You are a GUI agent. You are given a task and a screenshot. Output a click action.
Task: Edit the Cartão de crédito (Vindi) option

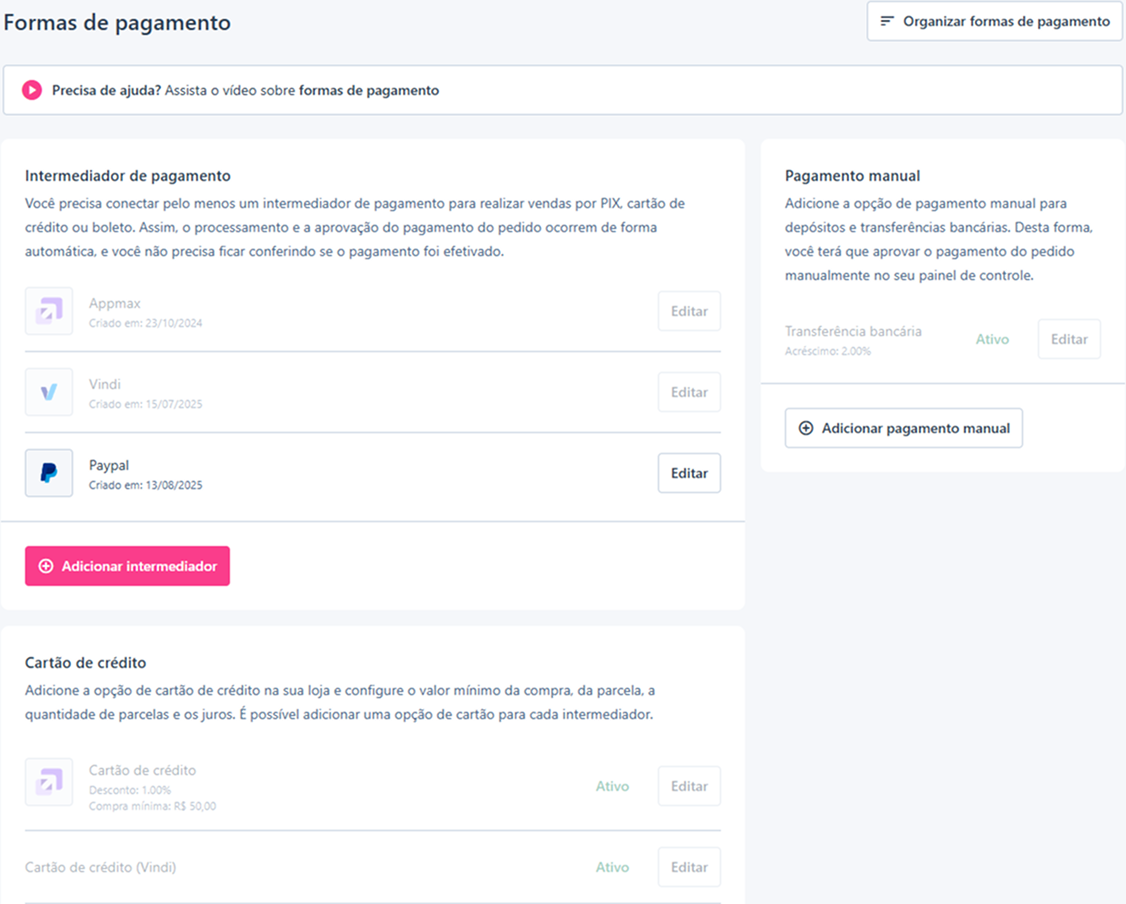[689, 867]
